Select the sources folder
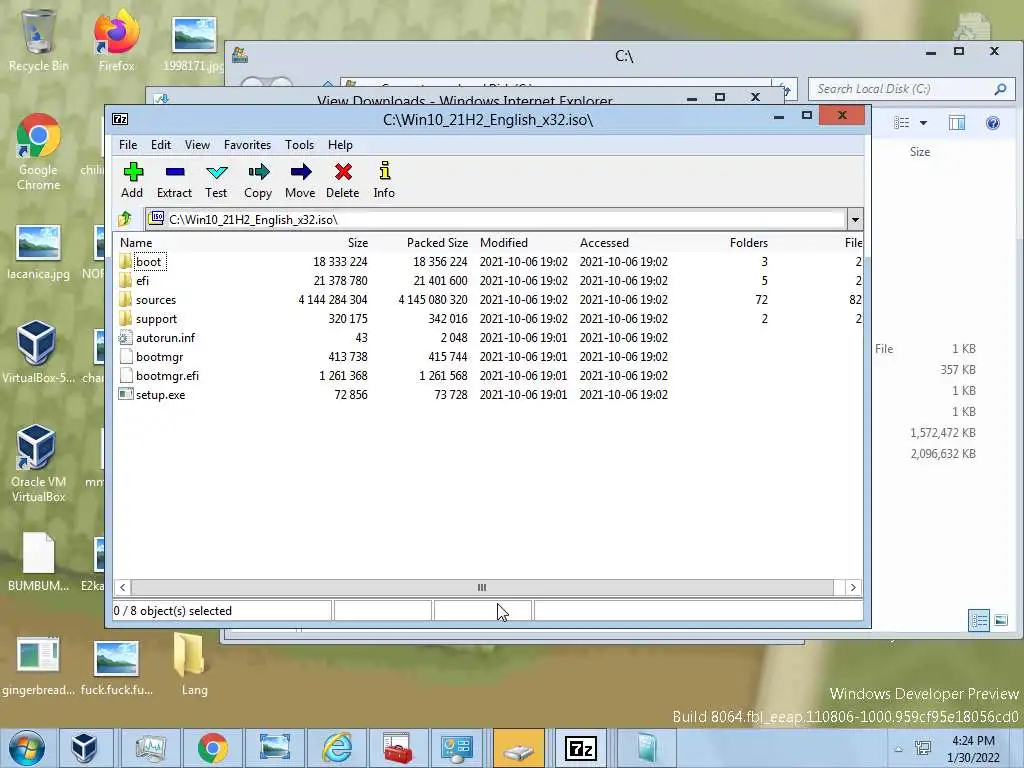This screenshot has height=768, width=1024. point(155,300)
